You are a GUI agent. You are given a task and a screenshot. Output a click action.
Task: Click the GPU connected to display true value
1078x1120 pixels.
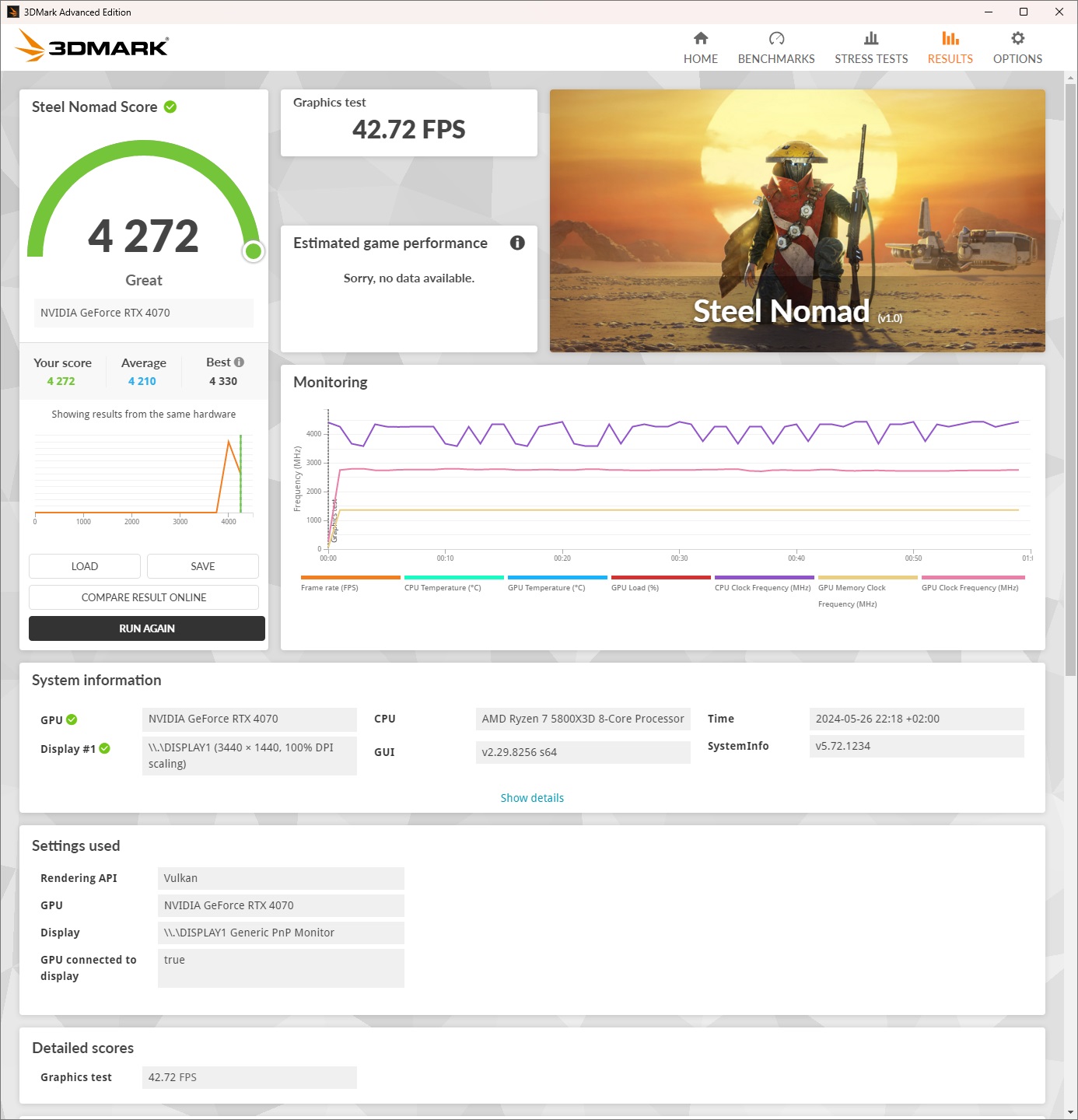click(x=281, y=968)
